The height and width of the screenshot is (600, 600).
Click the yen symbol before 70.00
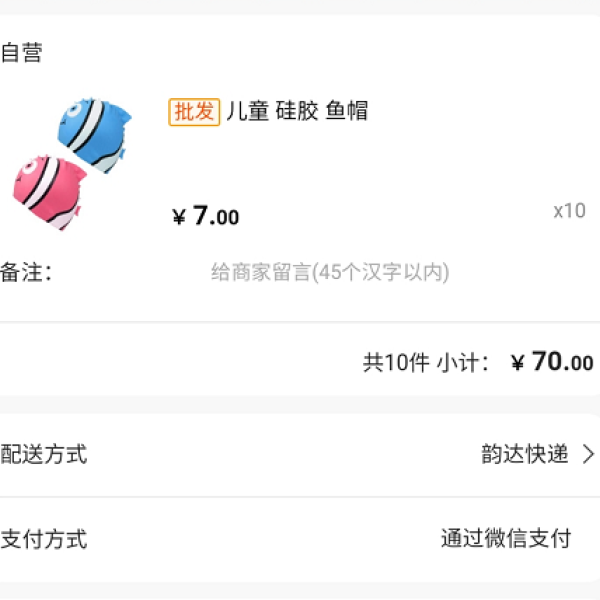518,362
